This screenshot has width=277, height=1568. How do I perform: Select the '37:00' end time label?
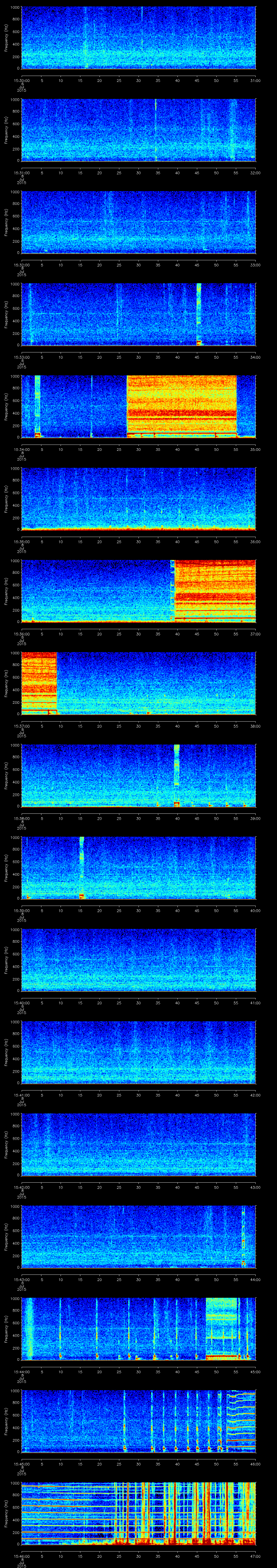pyautogui.click(x=255, y=634)
